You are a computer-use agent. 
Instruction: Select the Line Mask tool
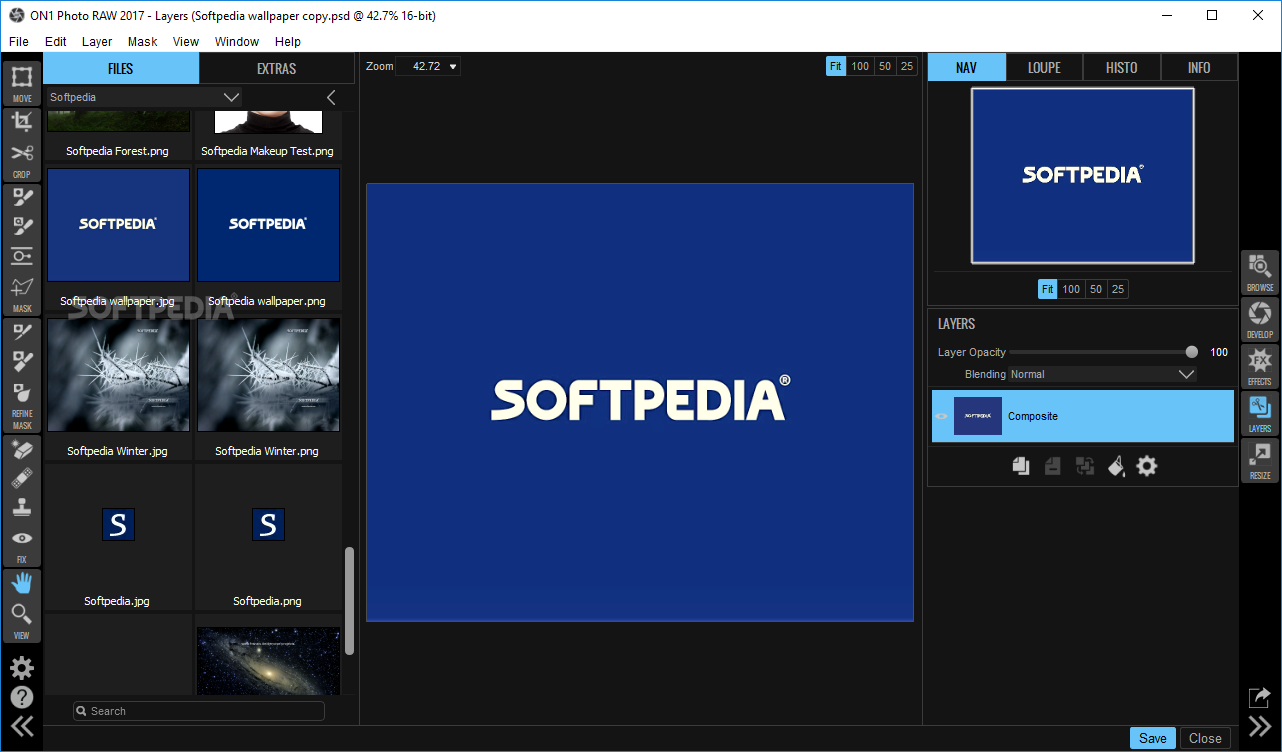click(22, 287)
